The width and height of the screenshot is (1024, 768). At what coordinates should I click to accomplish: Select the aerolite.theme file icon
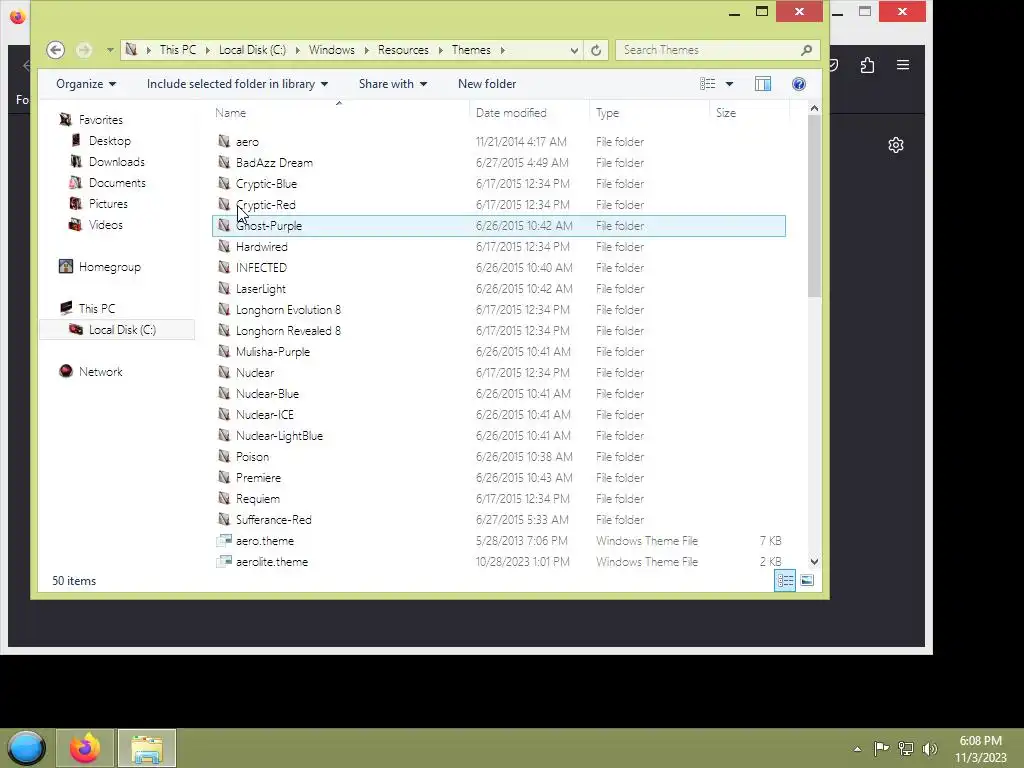point(224,561)
